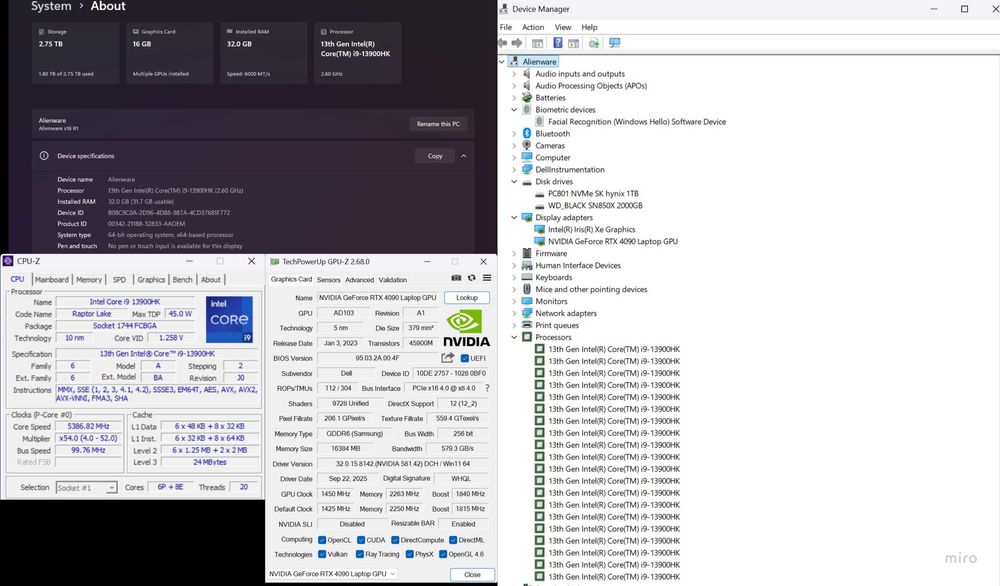Click the Bluetooth icon in the device tree

(x=527, y=133)
